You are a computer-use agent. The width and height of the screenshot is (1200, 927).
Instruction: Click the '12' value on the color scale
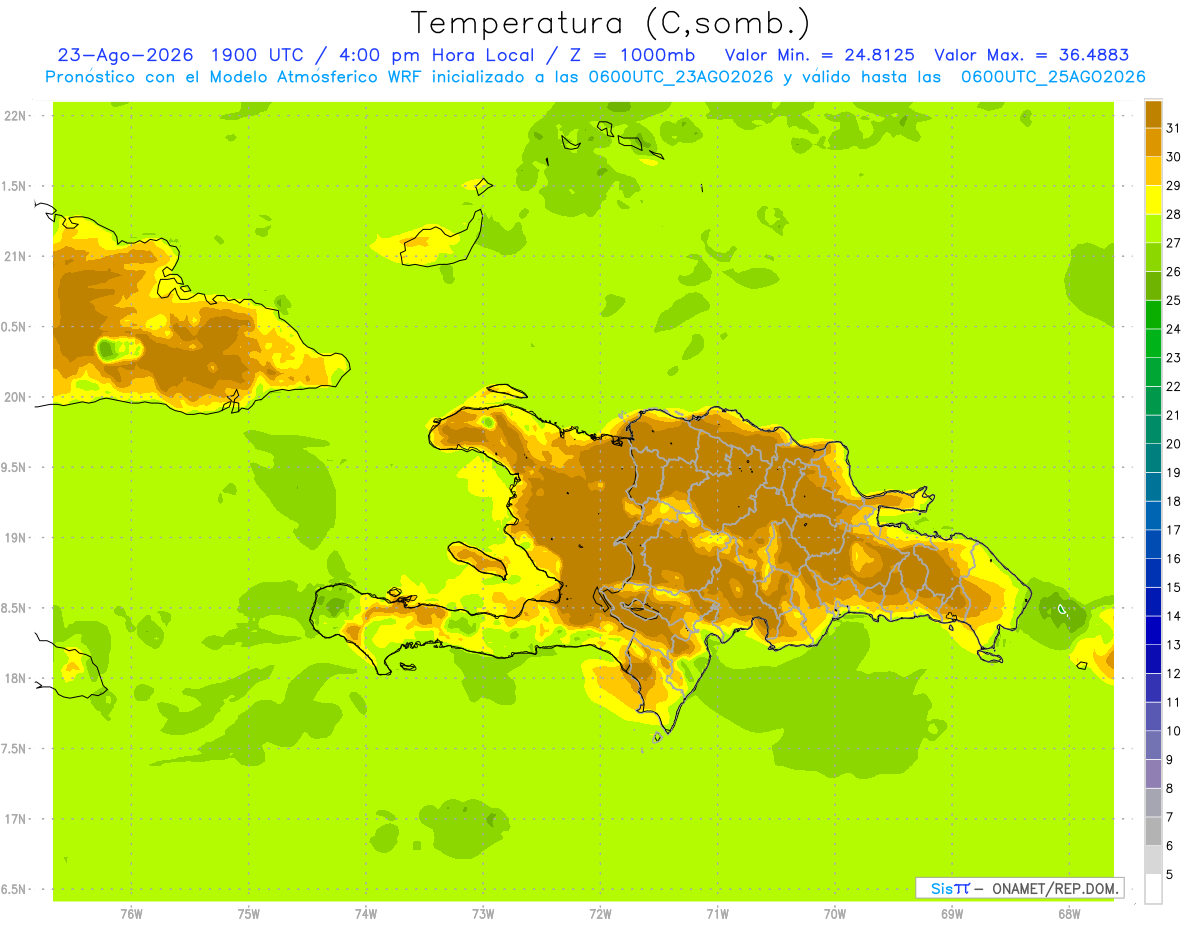[1174, 673]
